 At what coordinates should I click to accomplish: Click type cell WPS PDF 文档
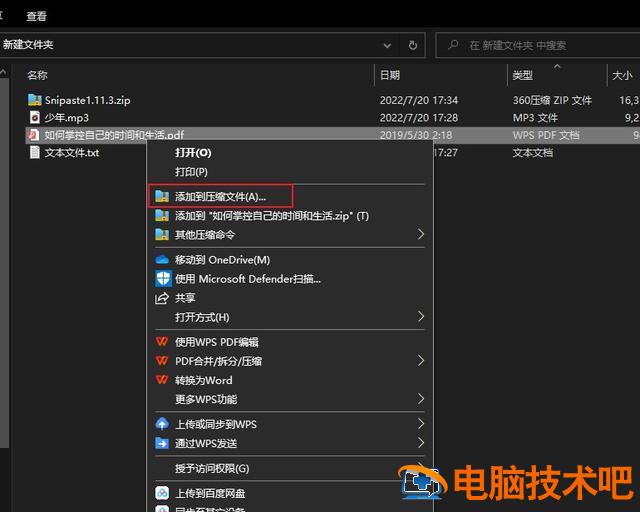tap(546, 135)
